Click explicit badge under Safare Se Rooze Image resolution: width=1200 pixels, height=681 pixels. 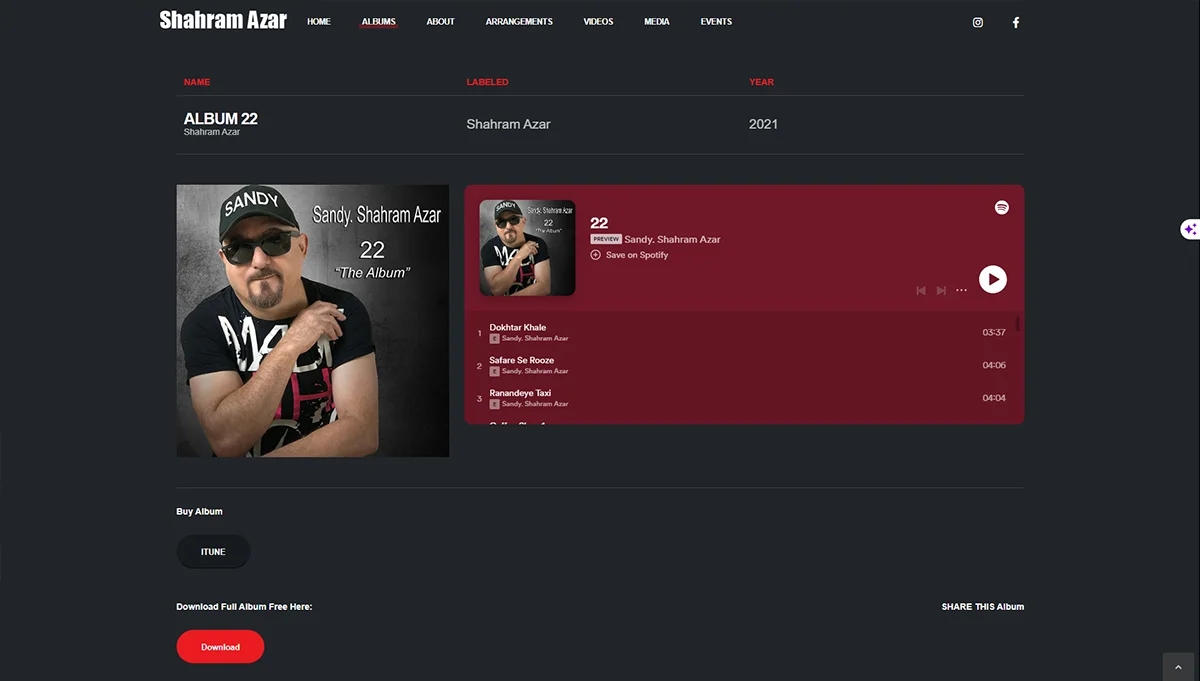coord(494,371)
